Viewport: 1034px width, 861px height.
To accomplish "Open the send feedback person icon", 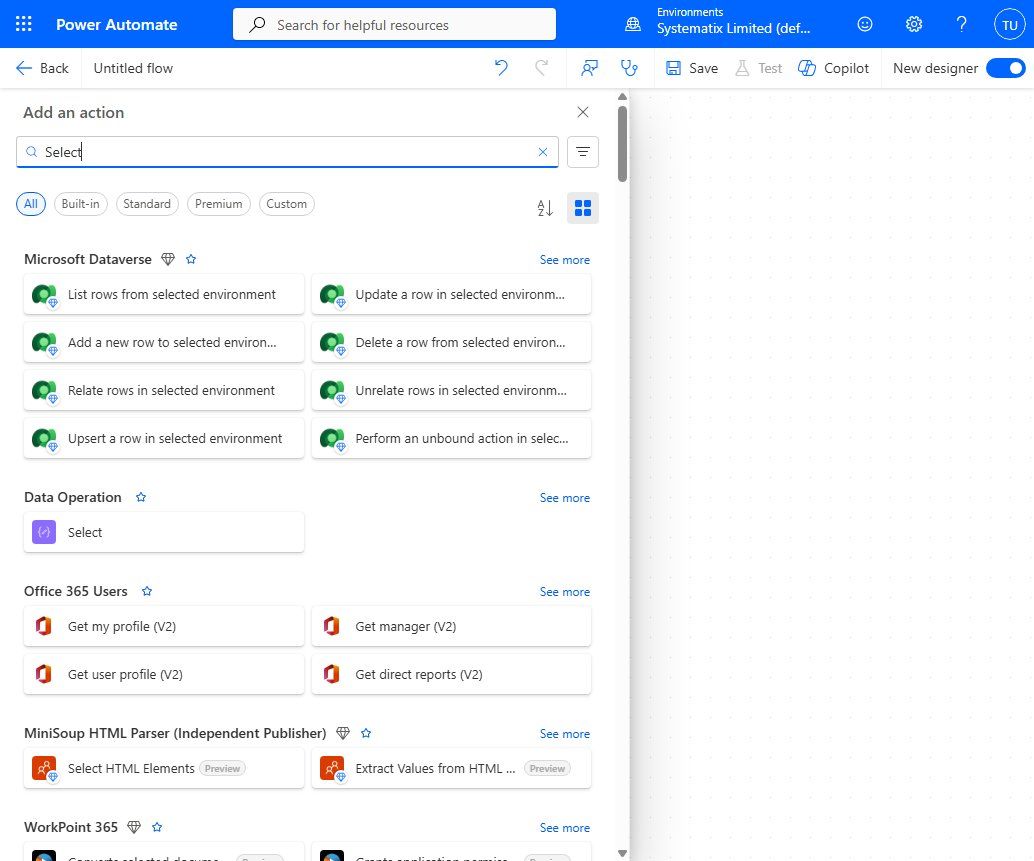I will point(589,68).
